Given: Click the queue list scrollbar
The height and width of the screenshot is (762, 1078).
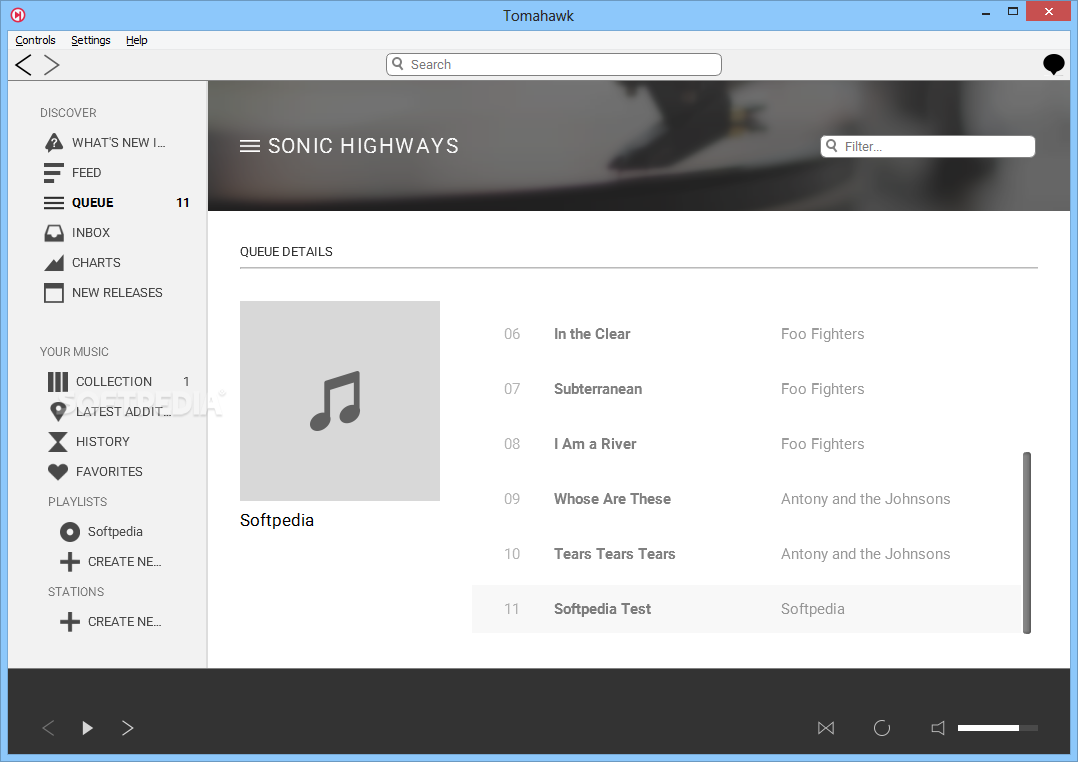Looking at the screenshot, I should 1027,543.
